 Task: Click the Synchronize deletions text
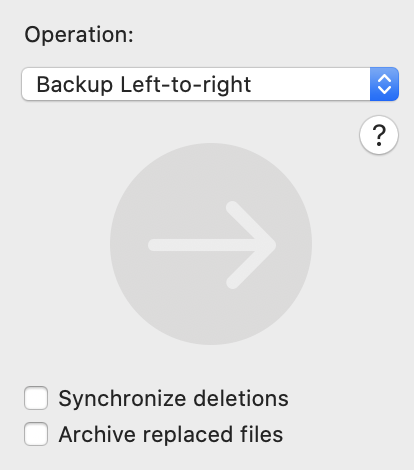[173, 398]
